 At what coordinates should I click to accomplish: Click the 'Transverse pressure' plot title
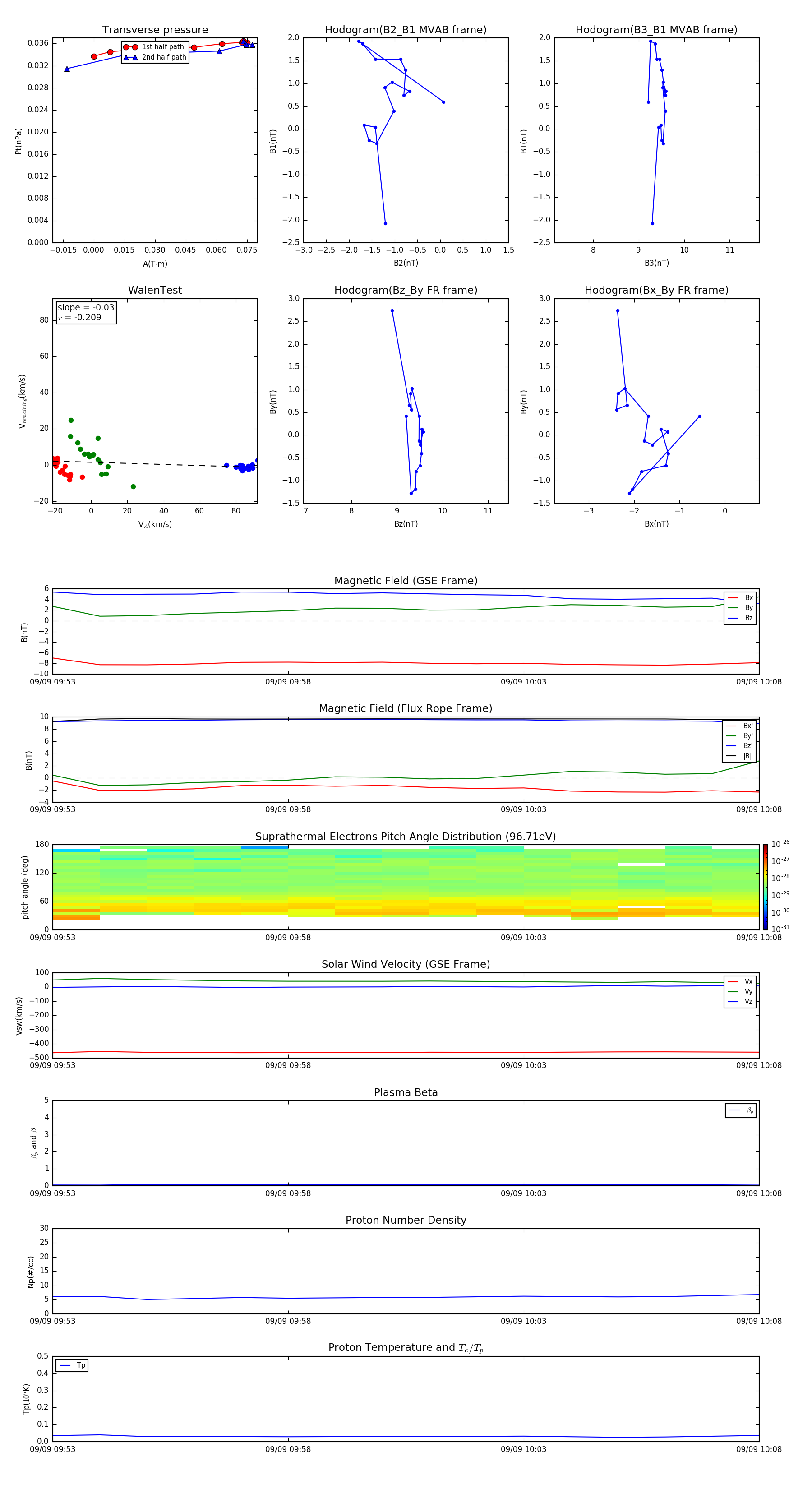[x=155, y=30]
